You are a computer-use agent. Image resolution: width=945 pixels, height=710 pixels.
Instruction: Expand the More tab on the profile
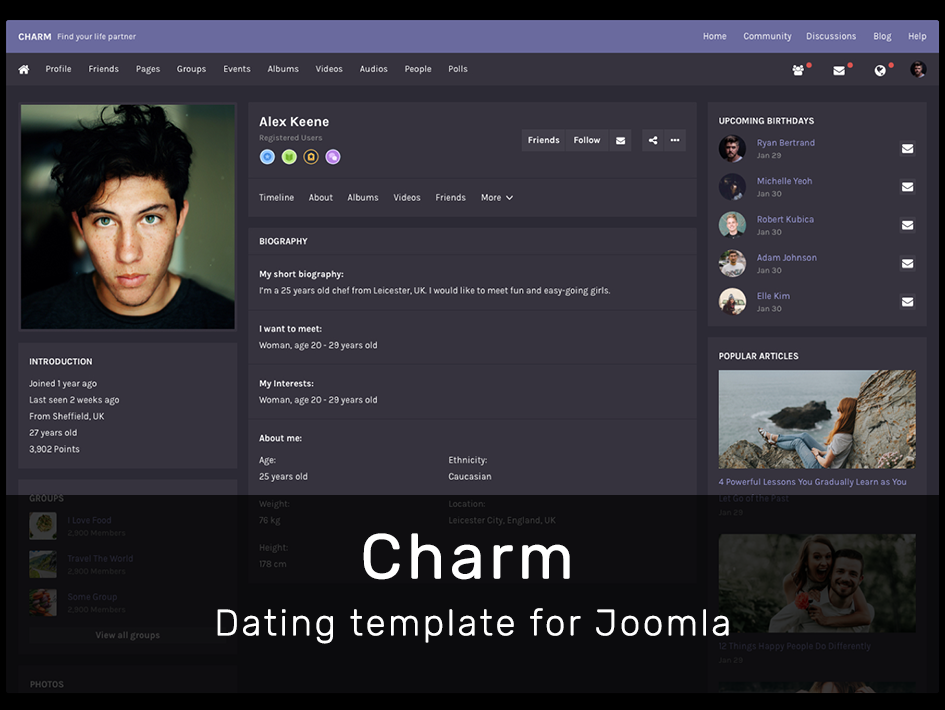(x=496, y=197)
